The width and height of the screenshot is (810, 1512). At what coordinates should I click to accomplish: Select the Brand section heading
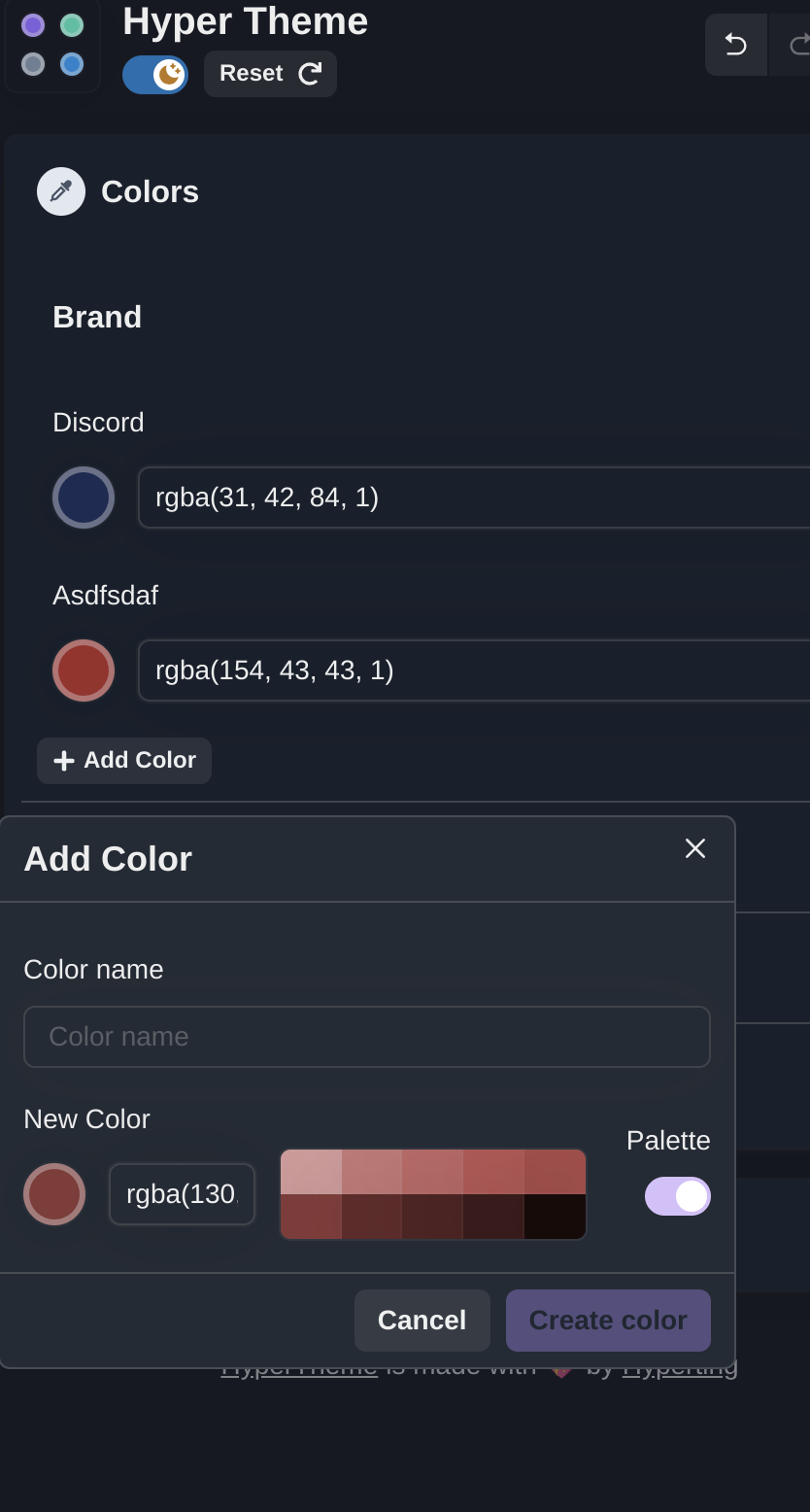click(97, 316)
